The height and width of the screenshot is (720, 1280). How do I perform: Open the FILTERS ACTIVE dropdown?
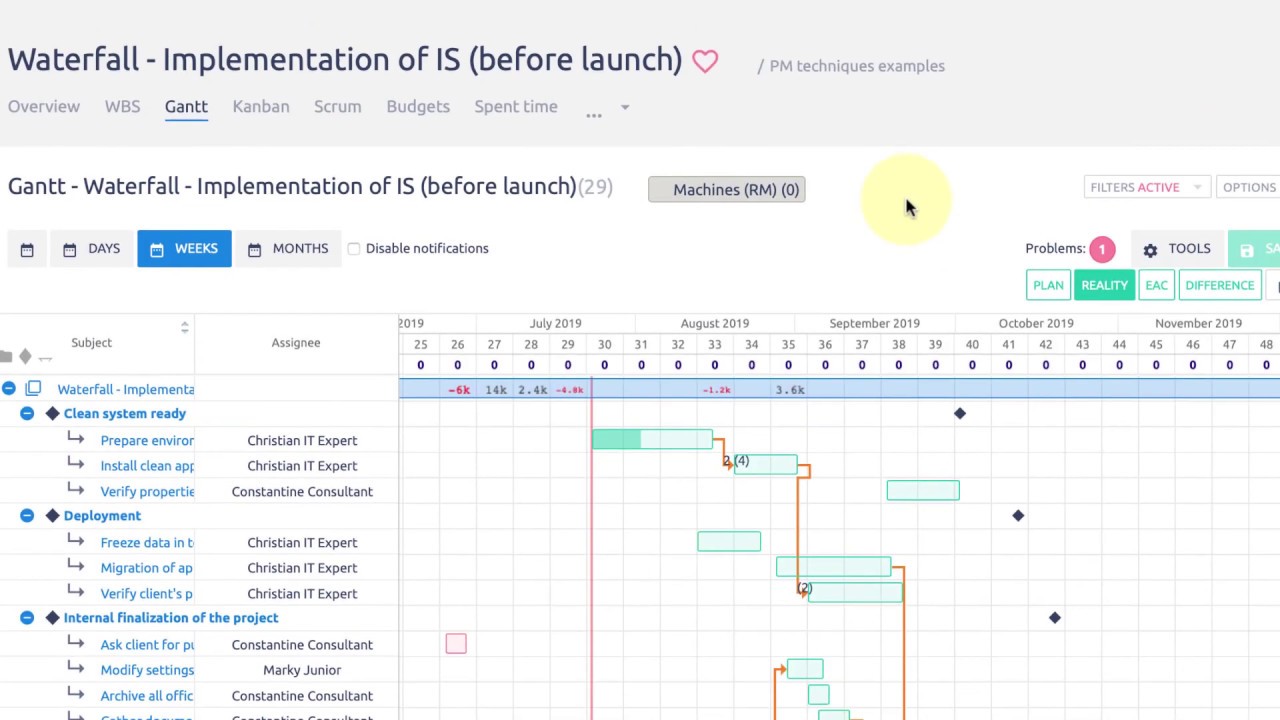pos(1148,187)
